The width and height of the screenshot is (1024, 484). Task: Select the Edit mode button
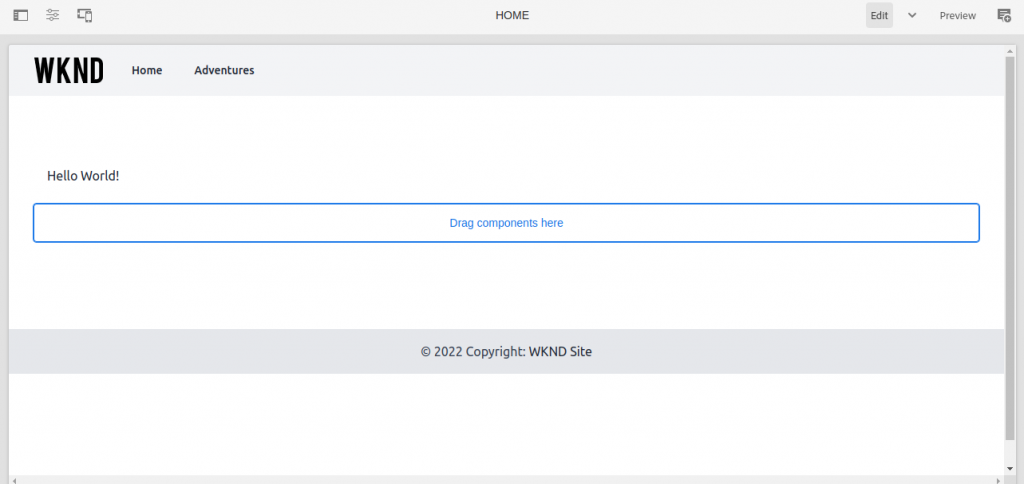click(x=879, y=16)
